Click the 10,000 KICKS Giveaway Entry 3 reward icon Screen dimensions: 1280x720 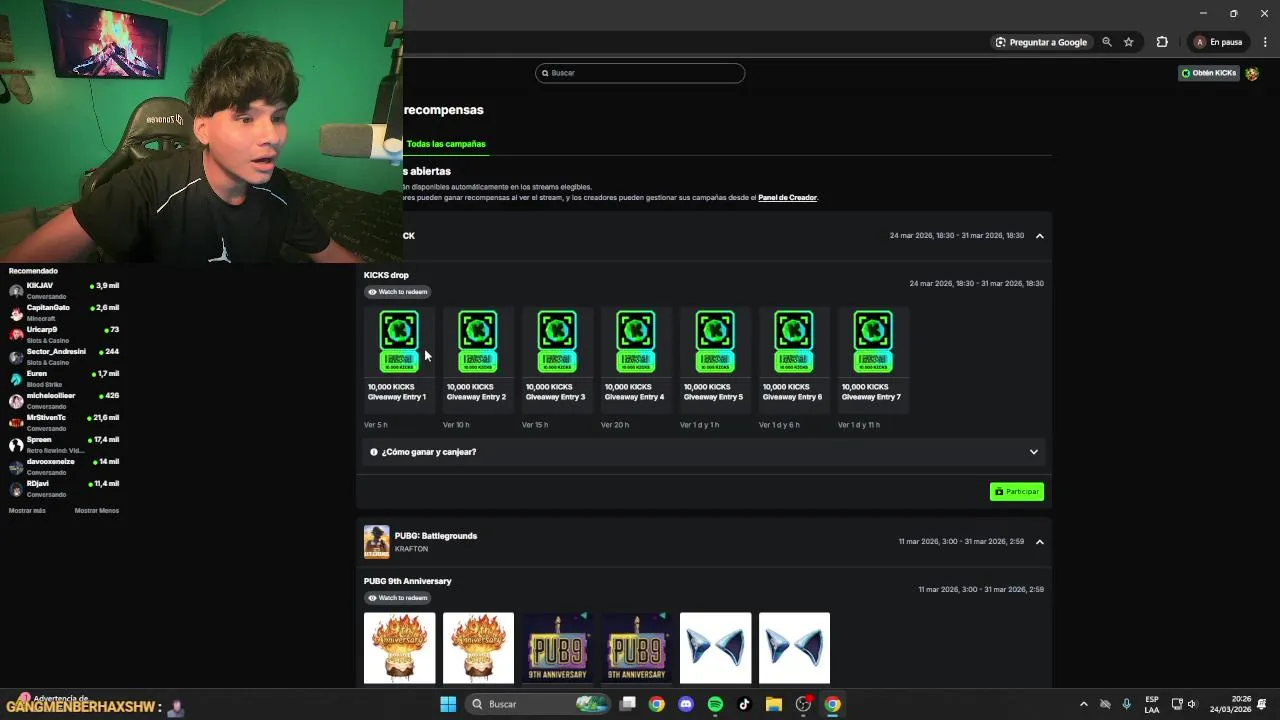tap(556, 342)
